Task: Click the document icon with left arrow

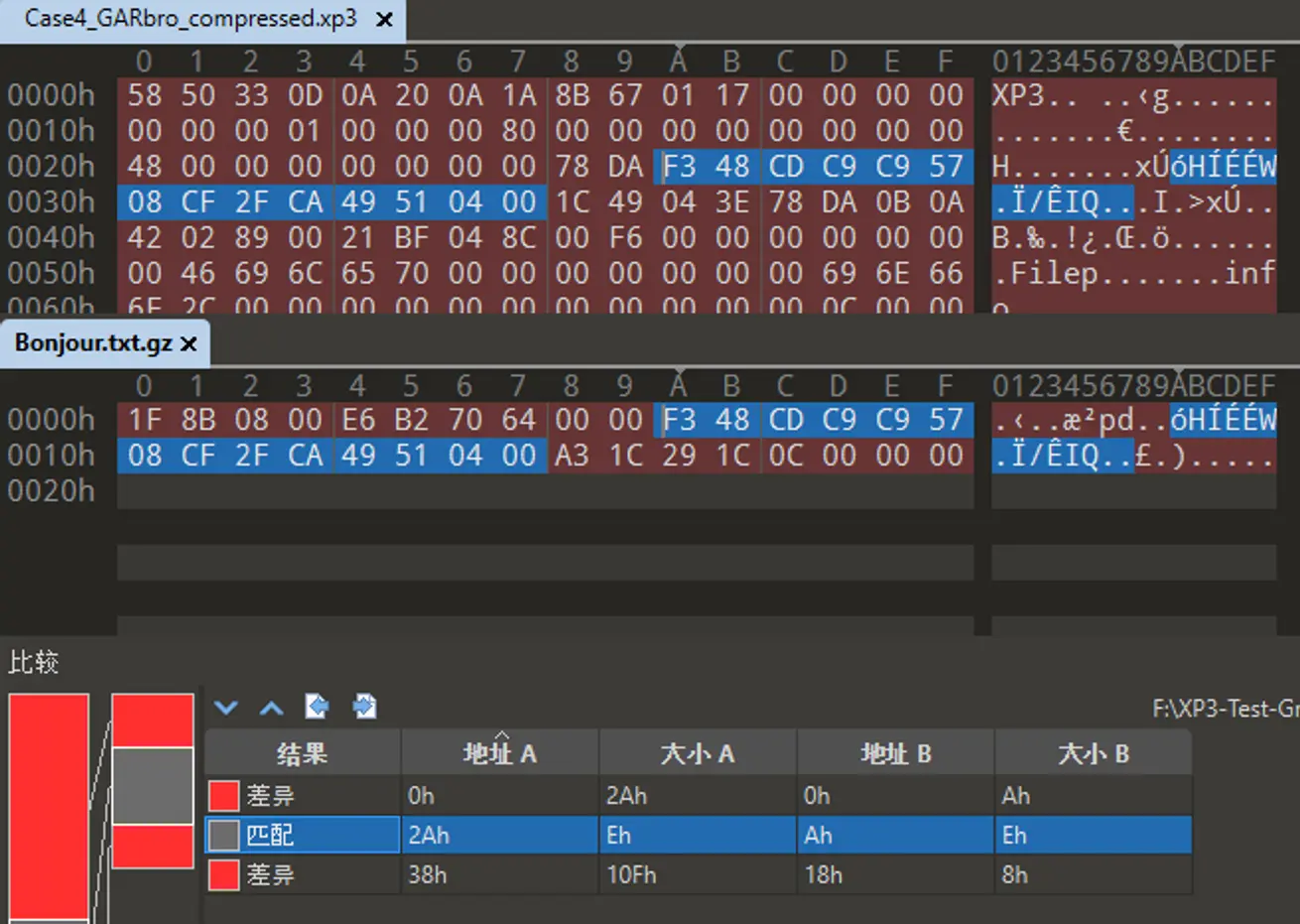Action: (317, 707)
